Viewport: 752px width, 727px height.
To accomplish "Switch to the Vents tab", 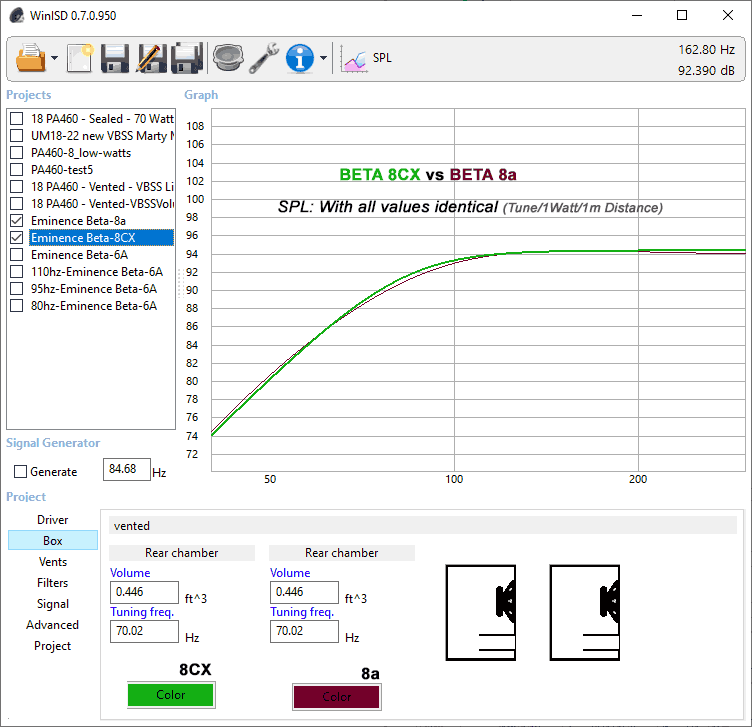I will tap(53, 562).
